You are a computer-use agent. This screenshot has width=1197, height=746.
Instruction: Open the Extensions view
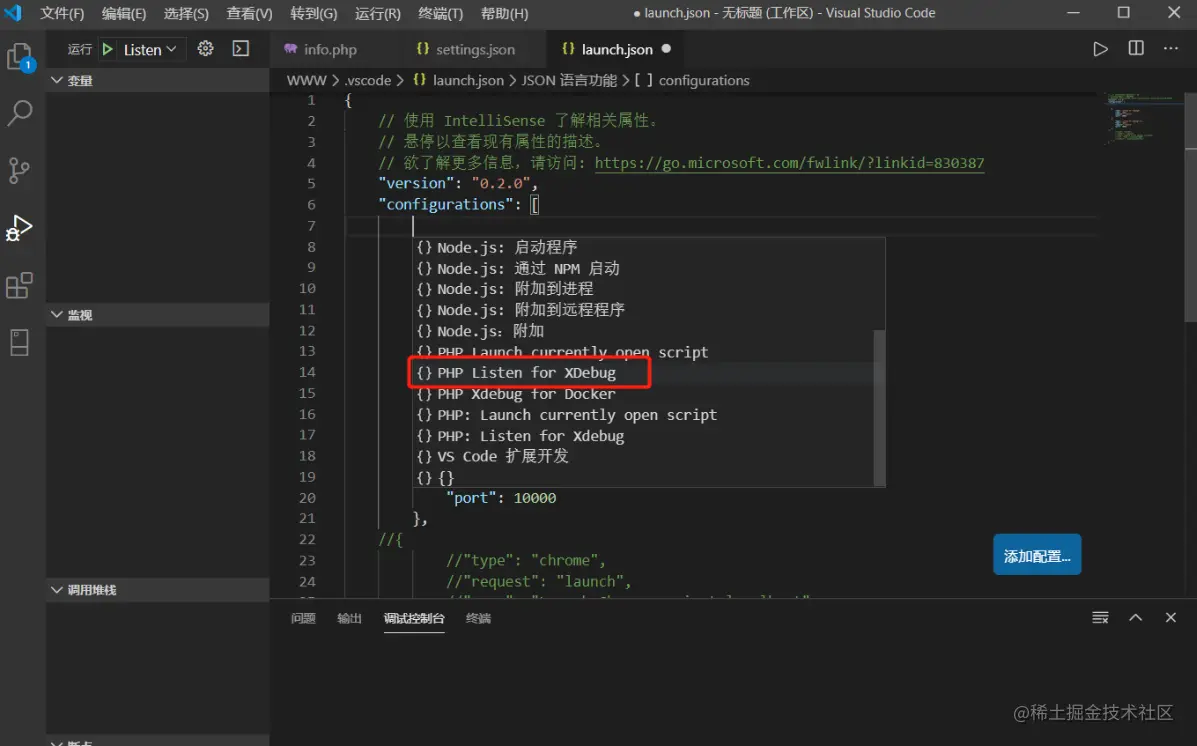19,286
